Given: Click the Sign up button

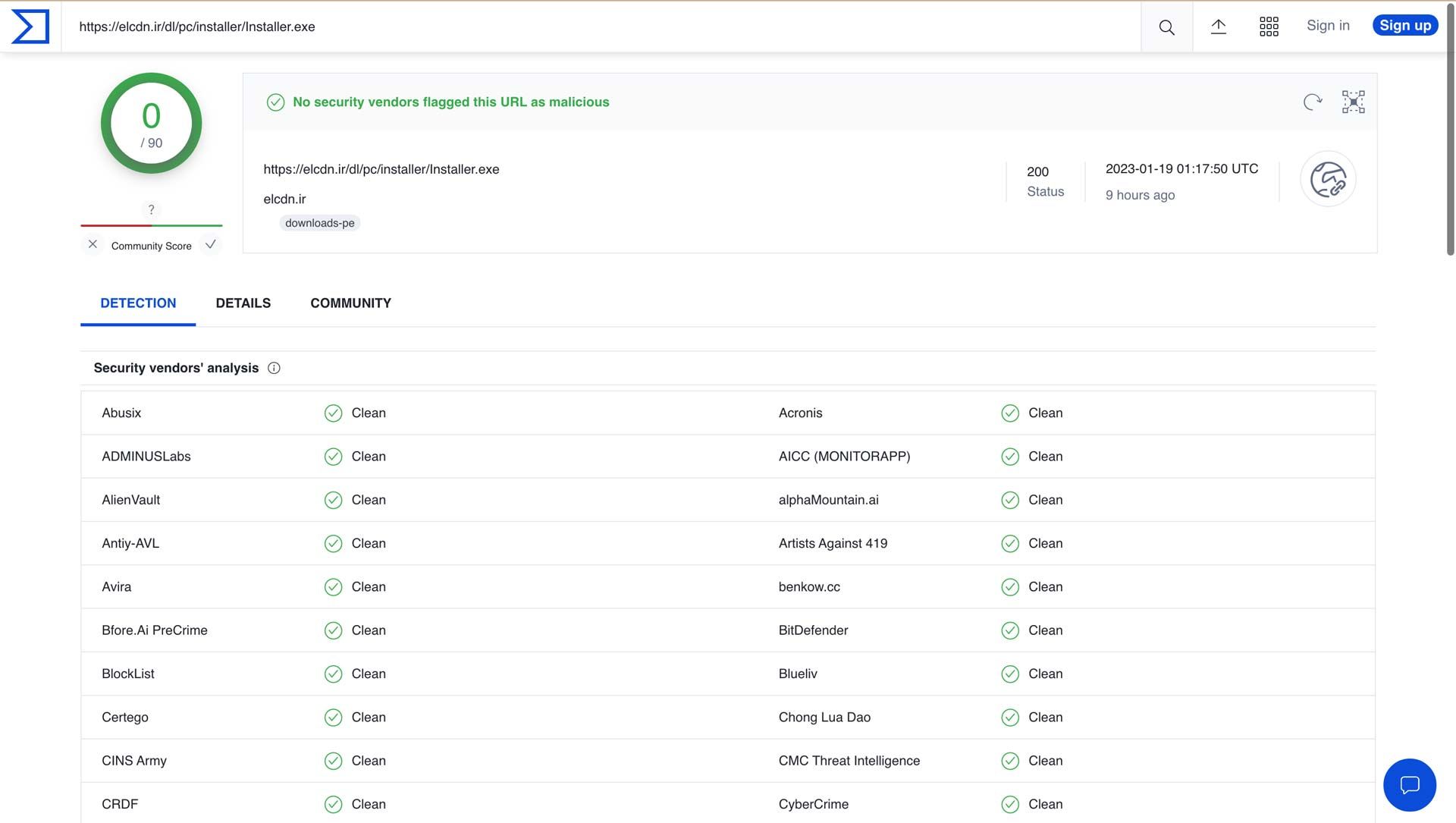Looking at the screenshot, I should point(1405,25).
